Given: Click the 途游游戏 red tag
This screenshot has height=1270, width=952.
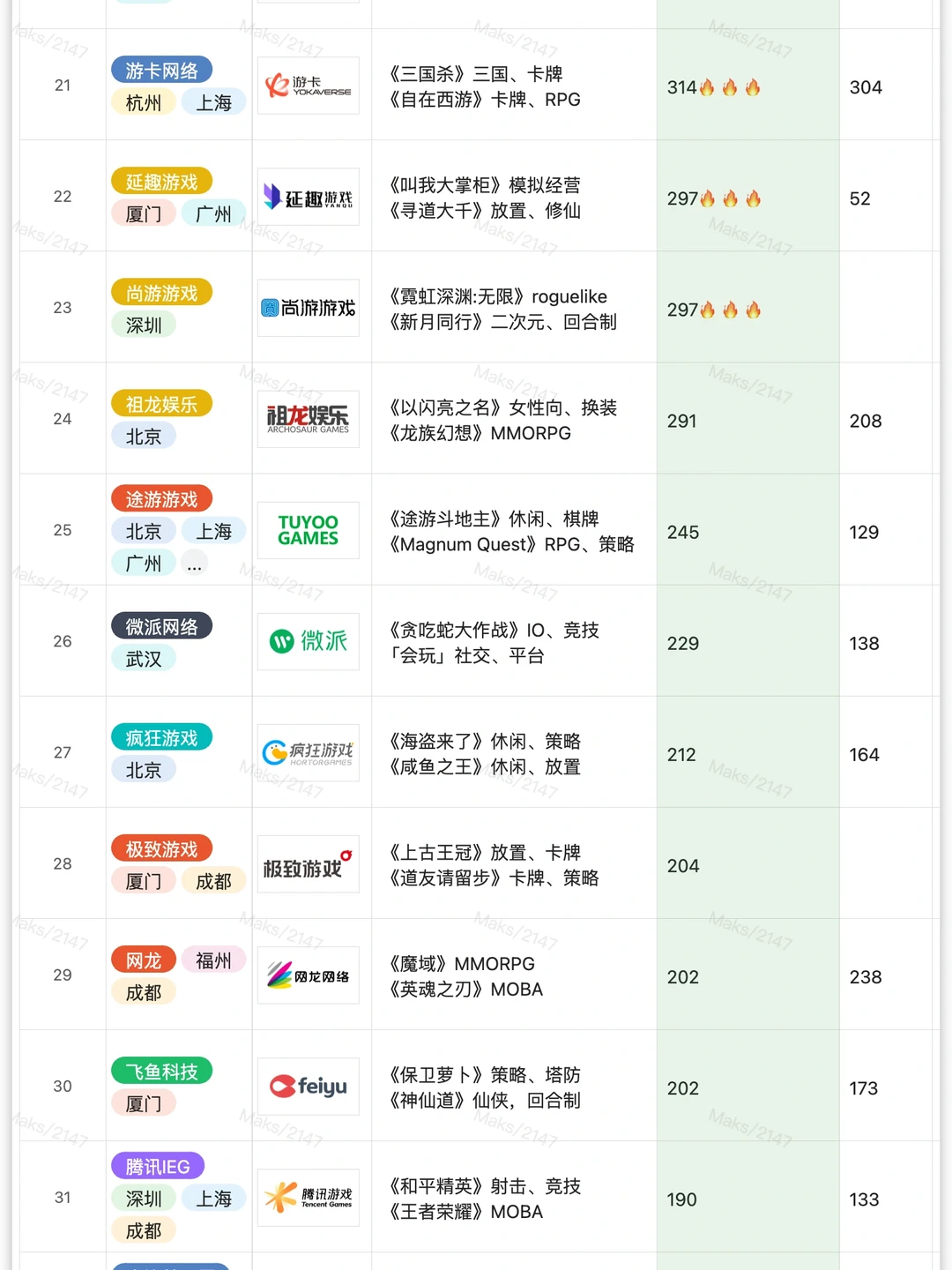Looking at the screenshot, I should (x=161, y=499).
